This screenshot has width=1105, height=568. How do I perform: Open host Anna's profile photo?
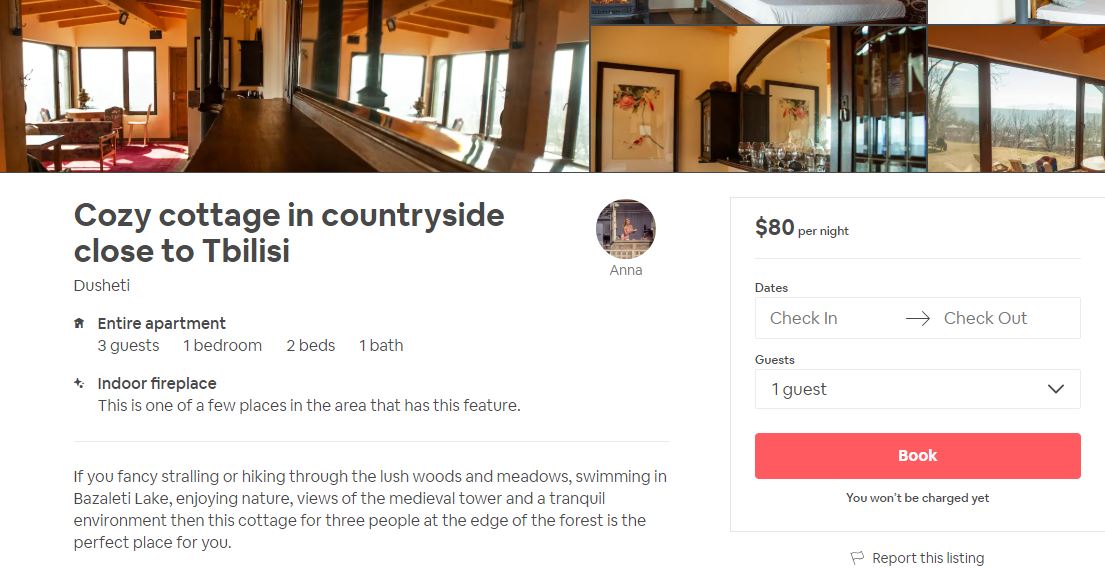click(625, 229)
